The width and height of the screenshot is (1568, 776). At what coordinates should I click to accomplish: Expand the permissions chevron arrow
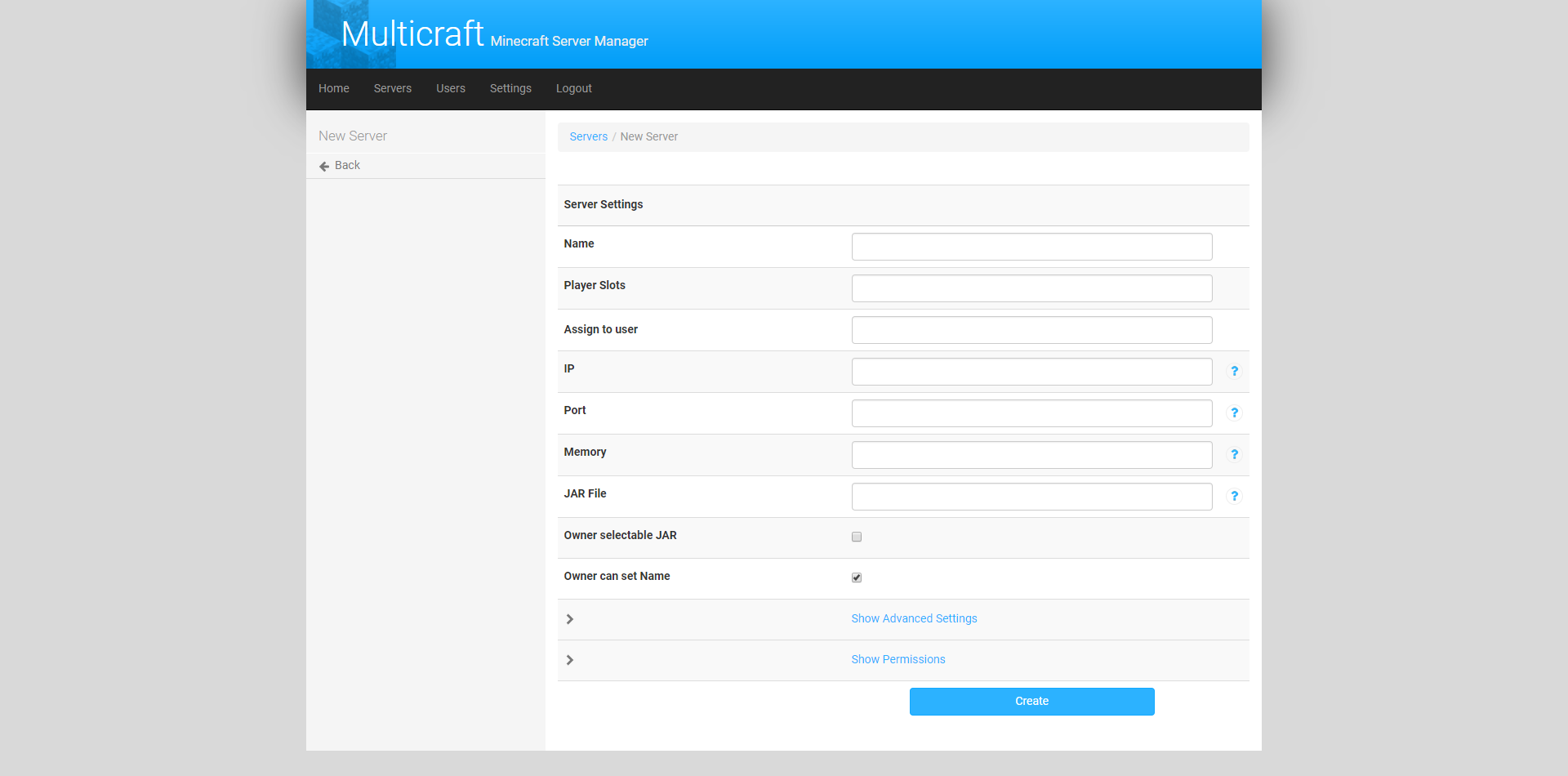(570, 660)
